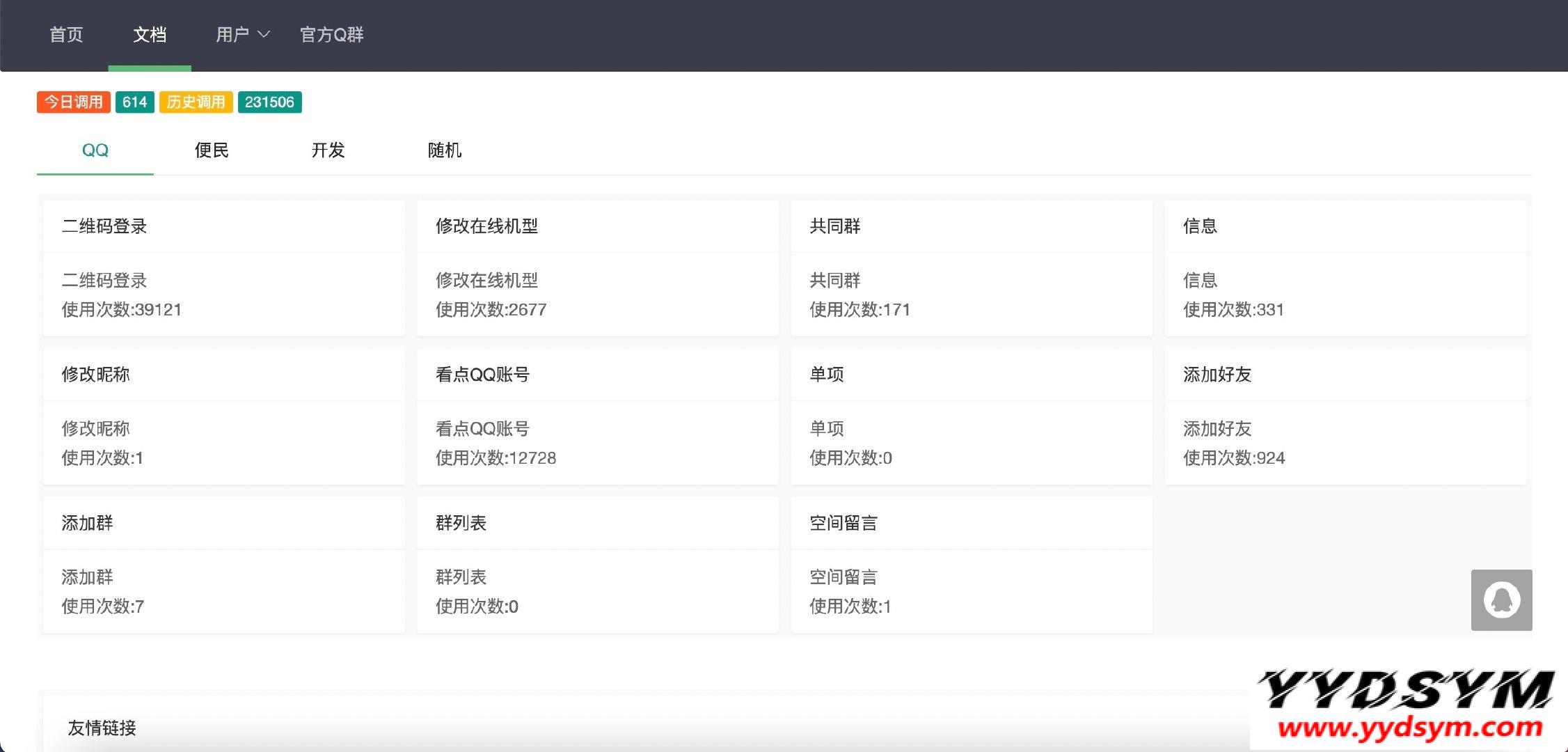Click the 今日调用 orange badge

74,102
